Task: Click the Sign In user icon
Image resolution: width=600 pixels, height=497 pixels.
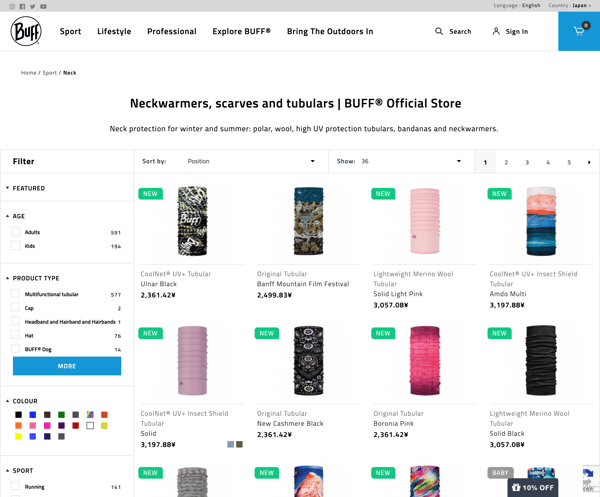Action: tap(496, 31)
